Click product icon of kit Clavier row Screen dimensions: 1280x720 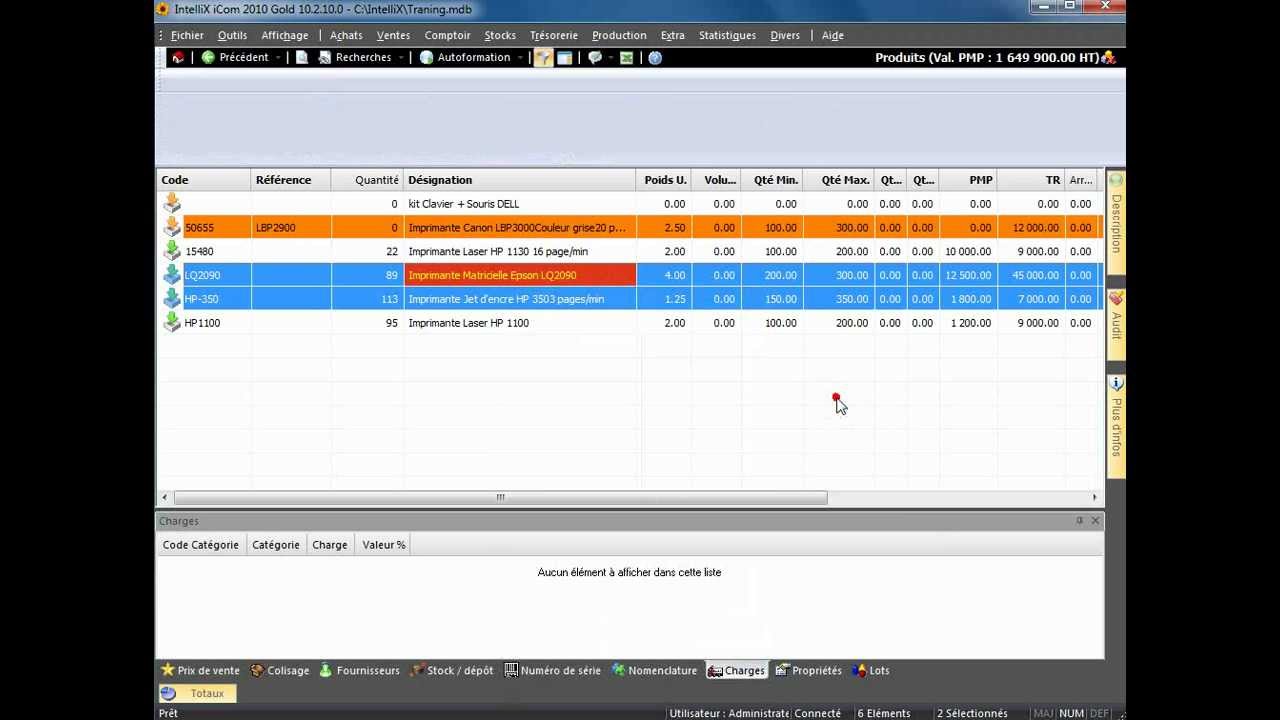click(x=172, y=204)
